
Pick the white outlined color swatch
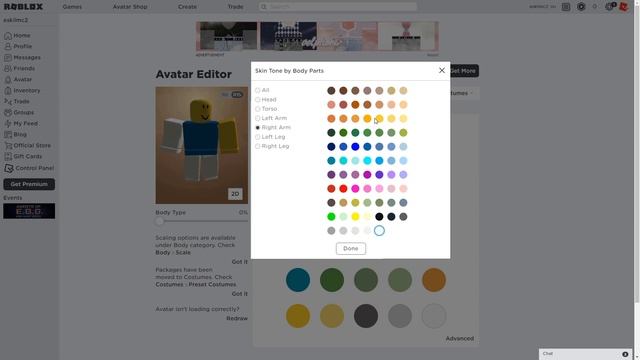[x=379, y=231]
